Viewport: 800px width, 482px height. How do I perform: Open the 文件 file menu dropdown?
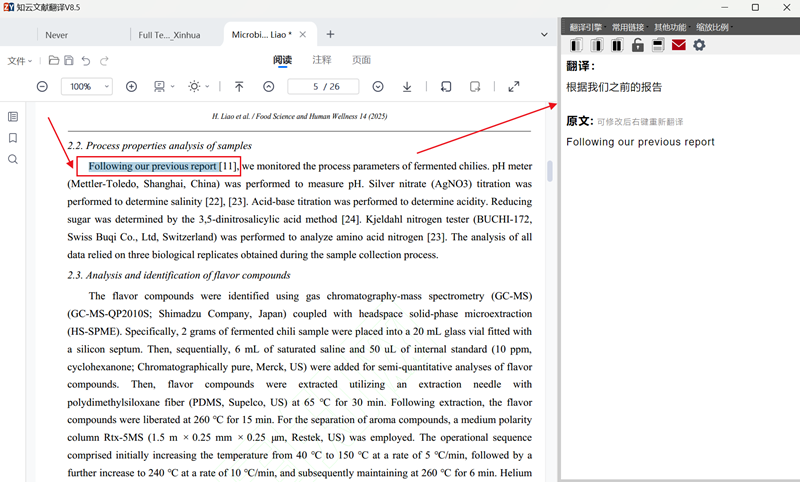[20, 61]
